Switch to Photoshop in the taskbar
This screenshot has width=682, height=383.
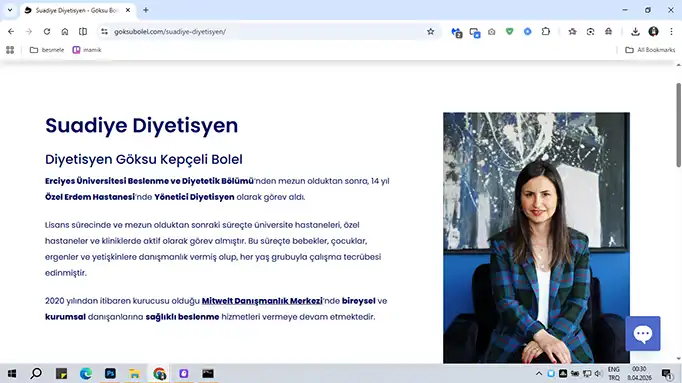[x=110, y=373]
